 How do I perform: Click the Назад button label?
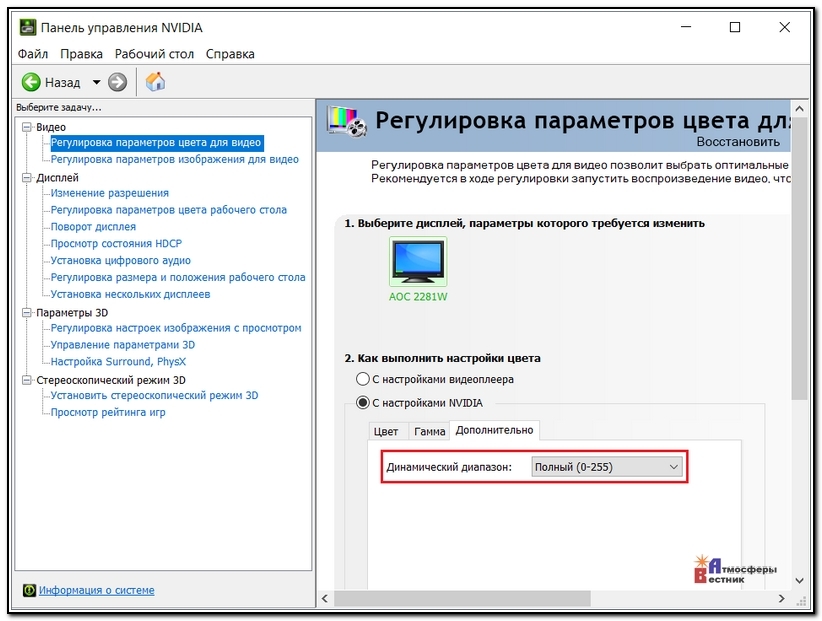coord(62,83)
